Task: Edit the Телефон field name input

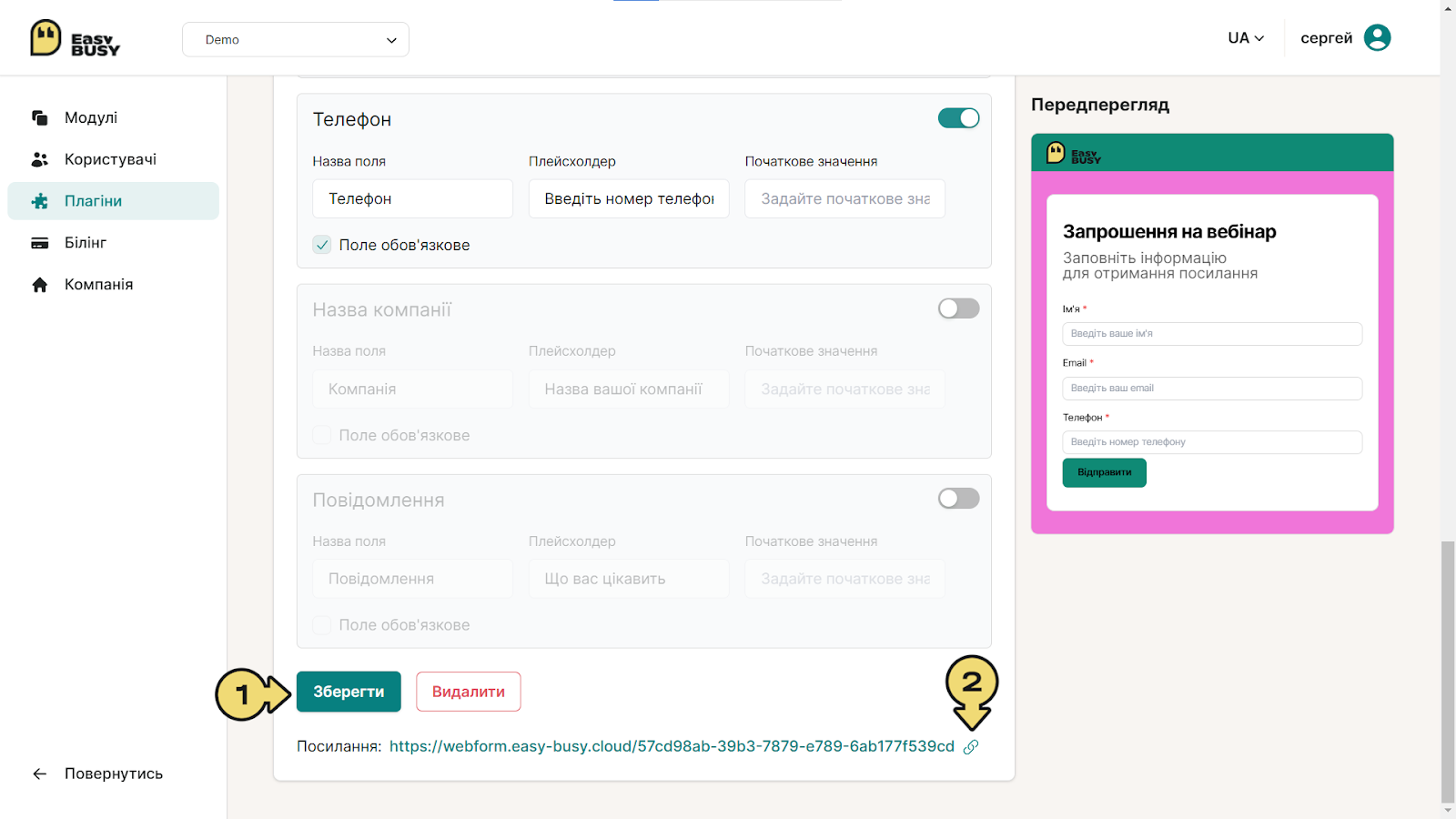Action: pos(412,198)
